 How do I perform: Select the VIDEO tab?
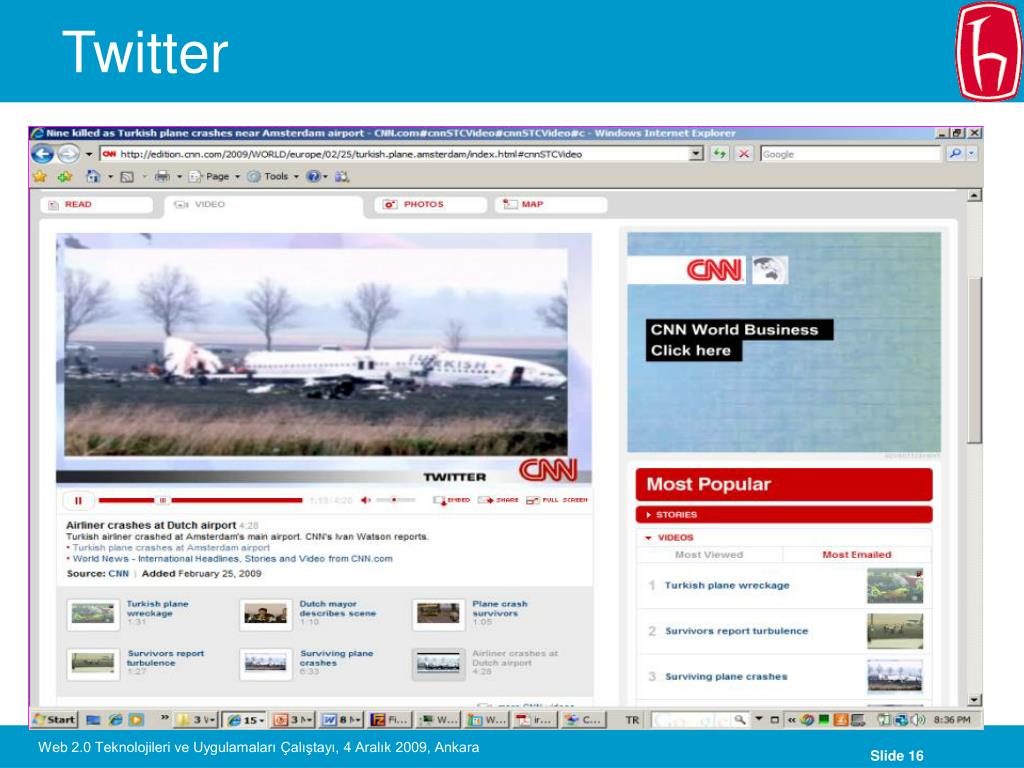[264, 204]
